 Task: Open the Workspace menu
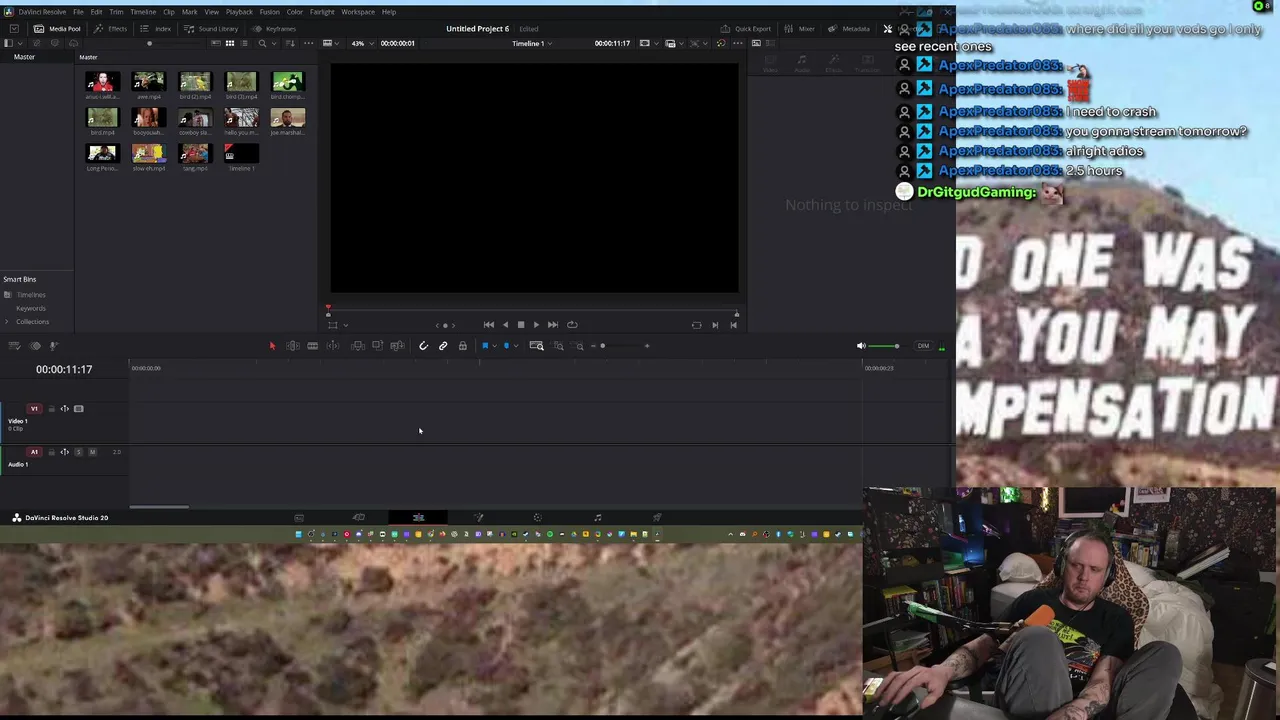(358, 12)
